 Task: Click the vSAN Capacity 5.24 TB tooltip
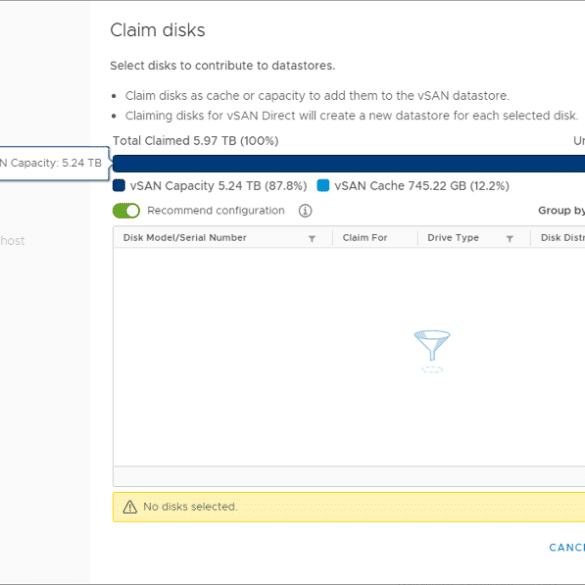click(x=54, y=163)
